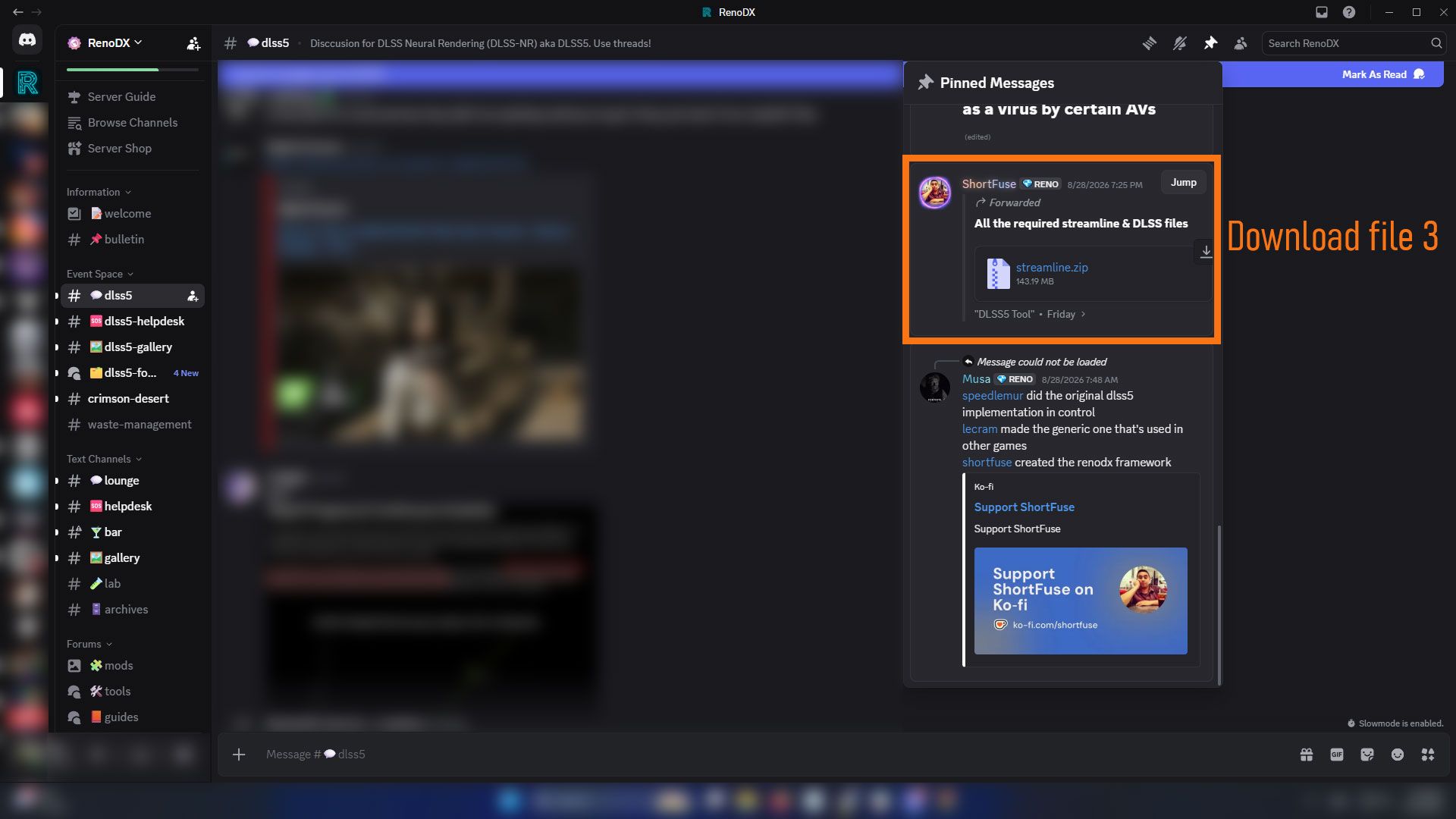Viewport: 1456px width, 819px height.
Task: Open the inbox icon in title bar
Action: (1322, 12)
